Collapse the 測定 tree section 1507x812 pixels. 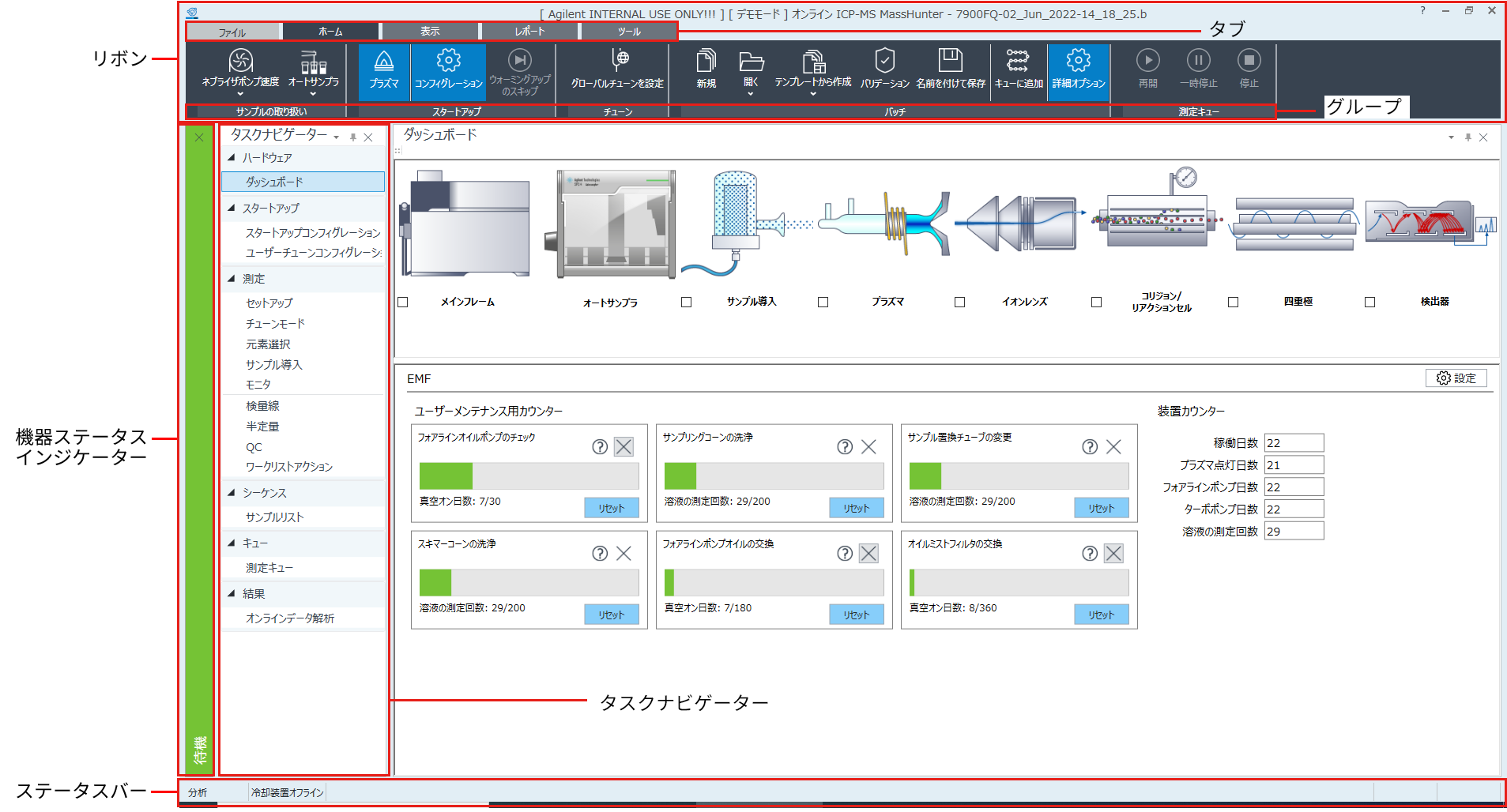[x=232, y=278]
